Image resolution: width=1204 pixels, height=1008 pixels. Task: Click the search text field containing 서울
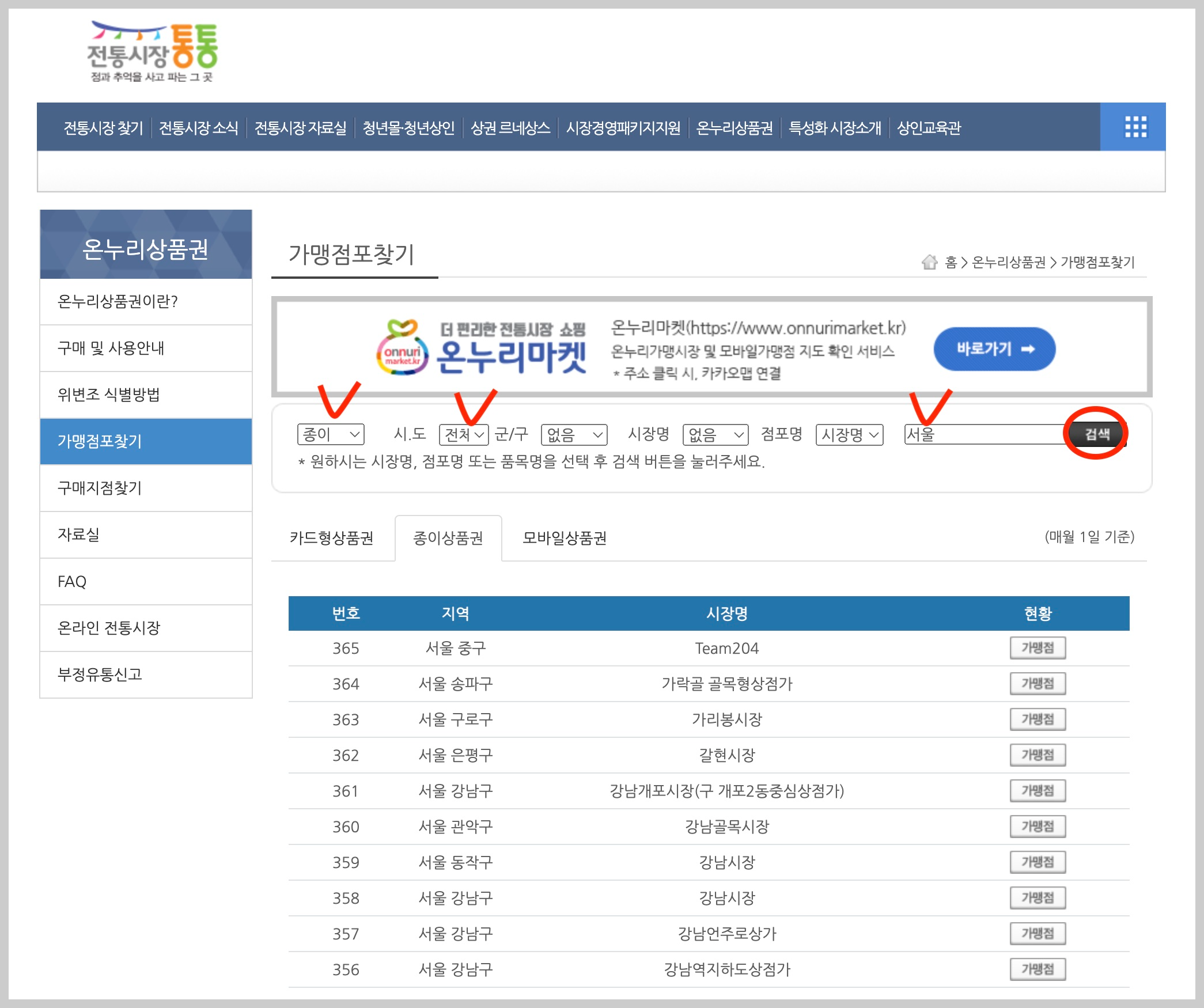click(x=984, y=434)
